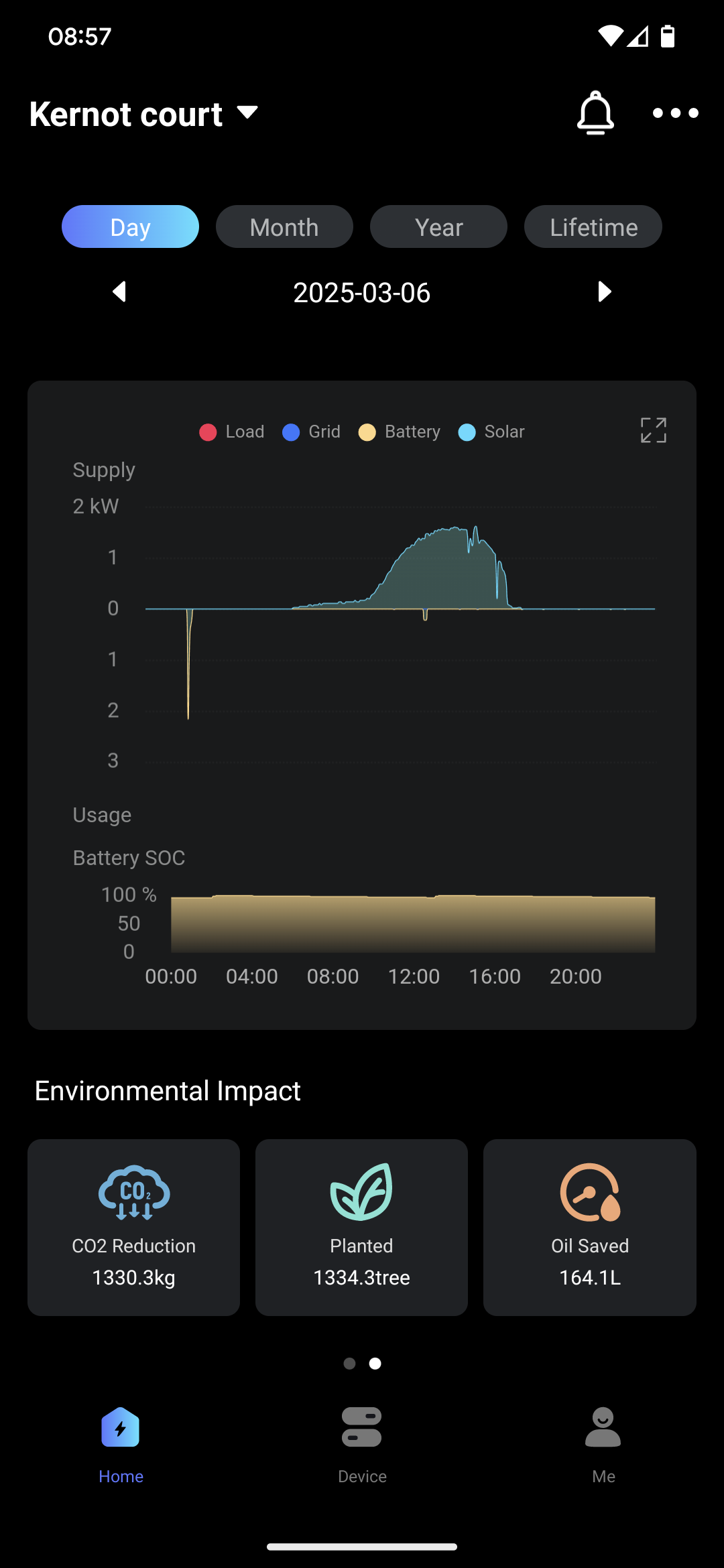Go to the Me profile tab
Viewport: 724px width, 1568px height.
coord(603,1439)
